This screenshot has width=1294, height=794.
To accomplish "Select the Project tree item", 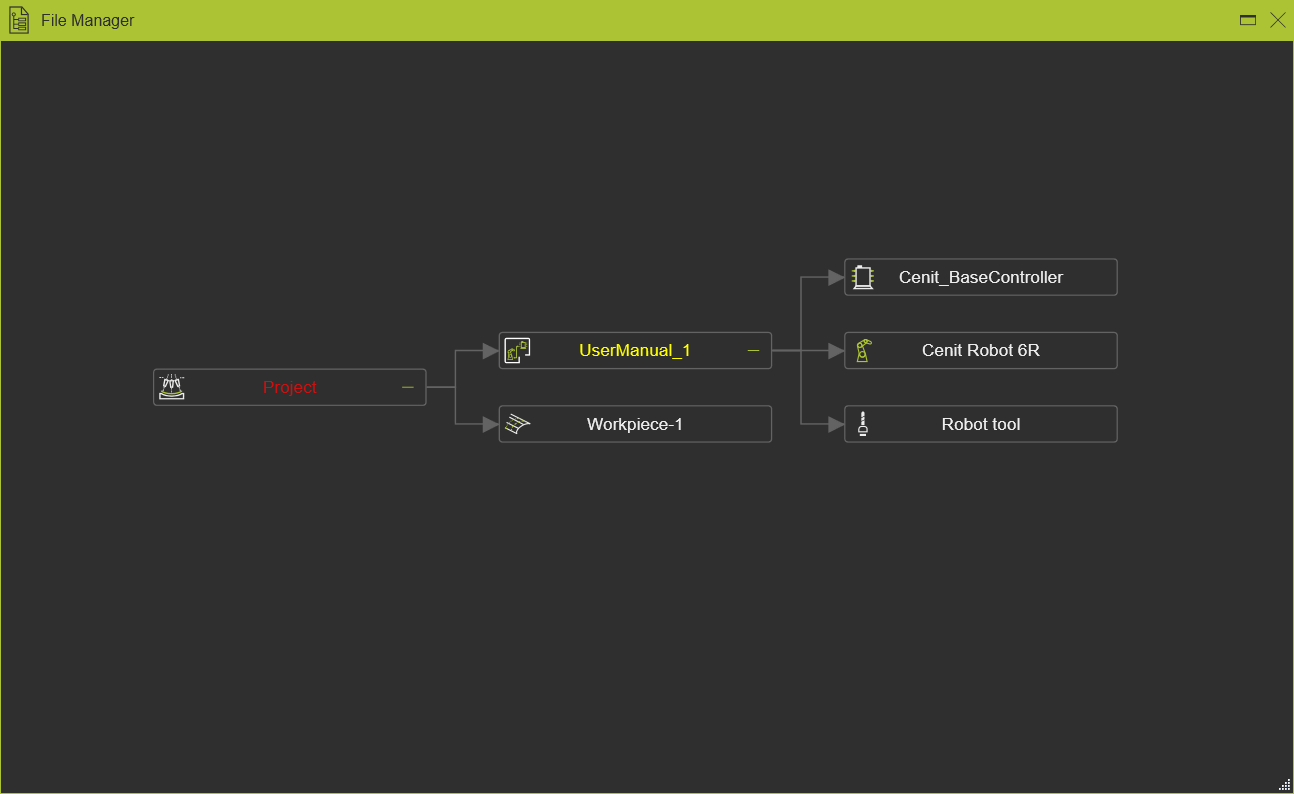I will [x=289, y=387].
